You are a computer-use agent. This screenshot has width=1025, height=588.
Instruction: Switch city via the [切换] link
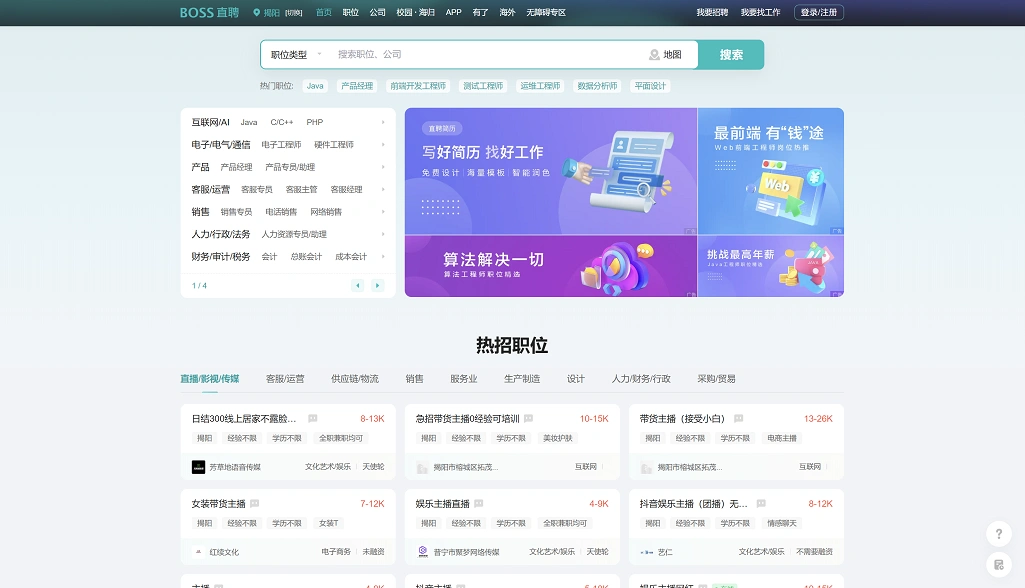293,13
